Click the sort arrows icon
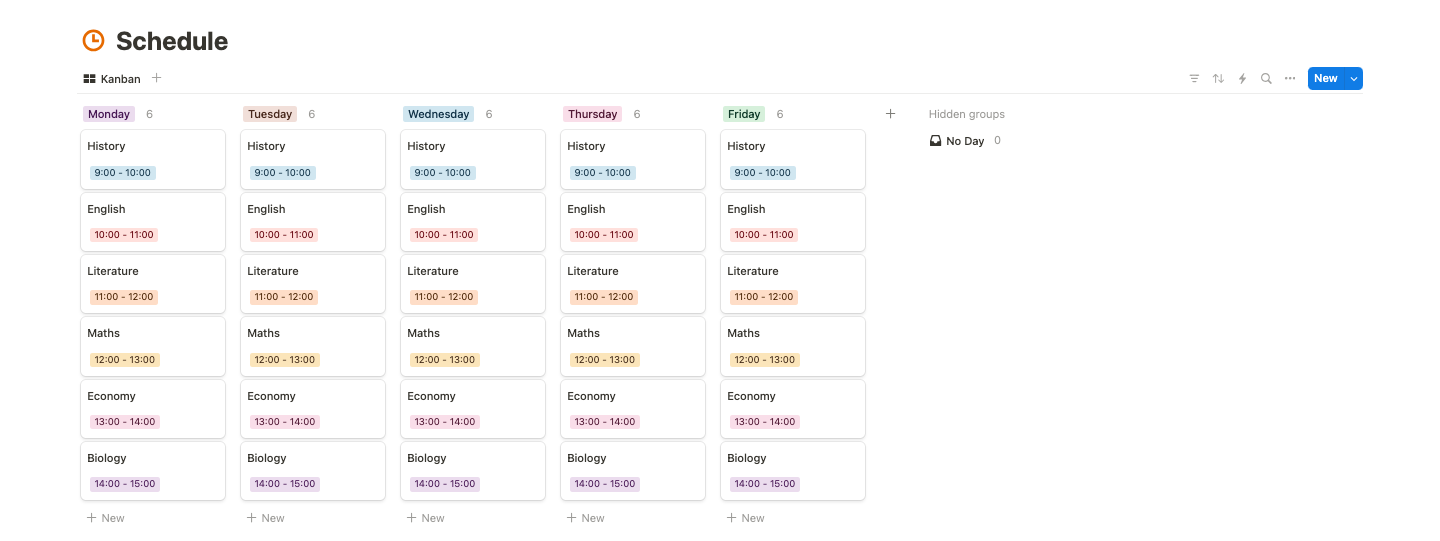Image resolution: width=1440 pixels, height=541 pixels. point(1218,79)
